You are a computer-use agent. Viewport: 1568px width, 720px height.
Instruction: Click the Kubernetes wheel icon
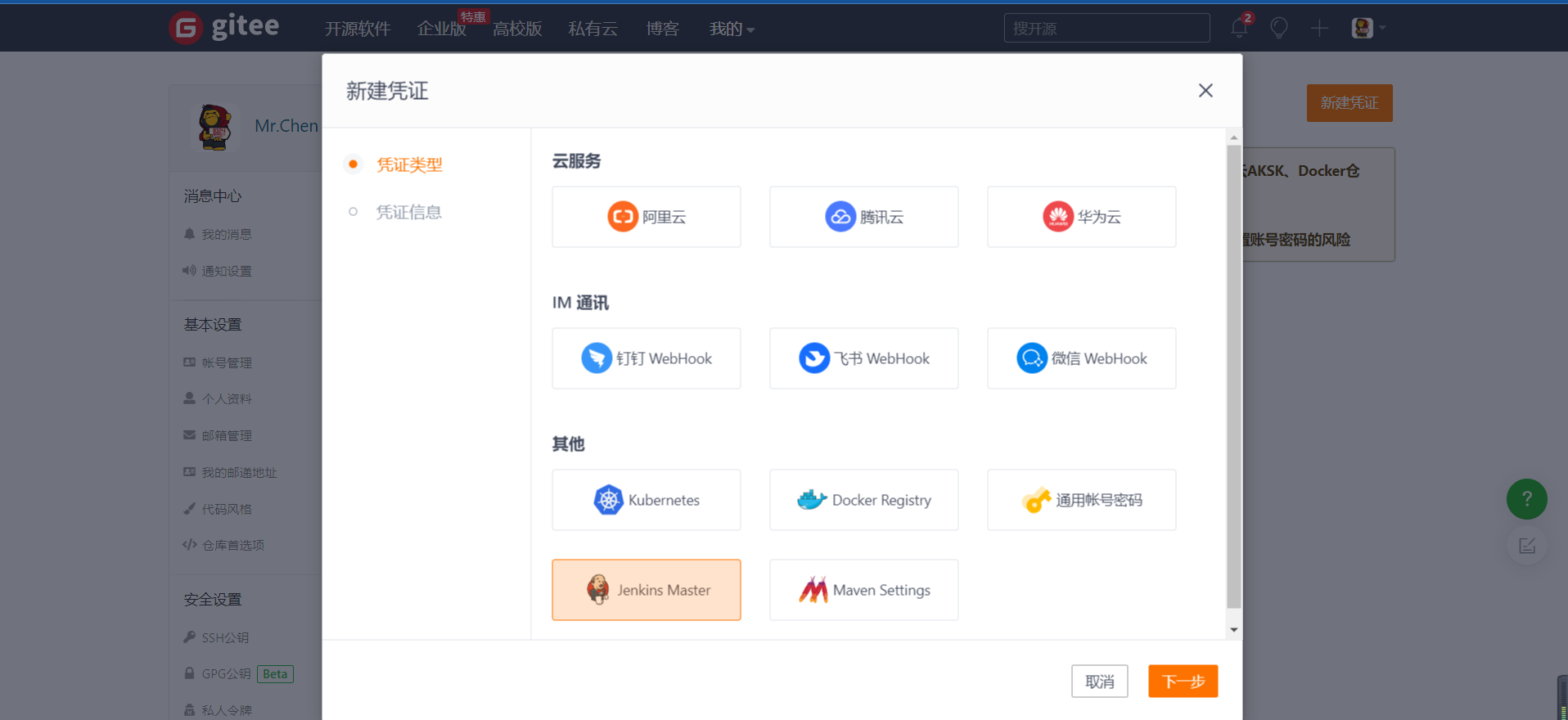coord(608,500)
